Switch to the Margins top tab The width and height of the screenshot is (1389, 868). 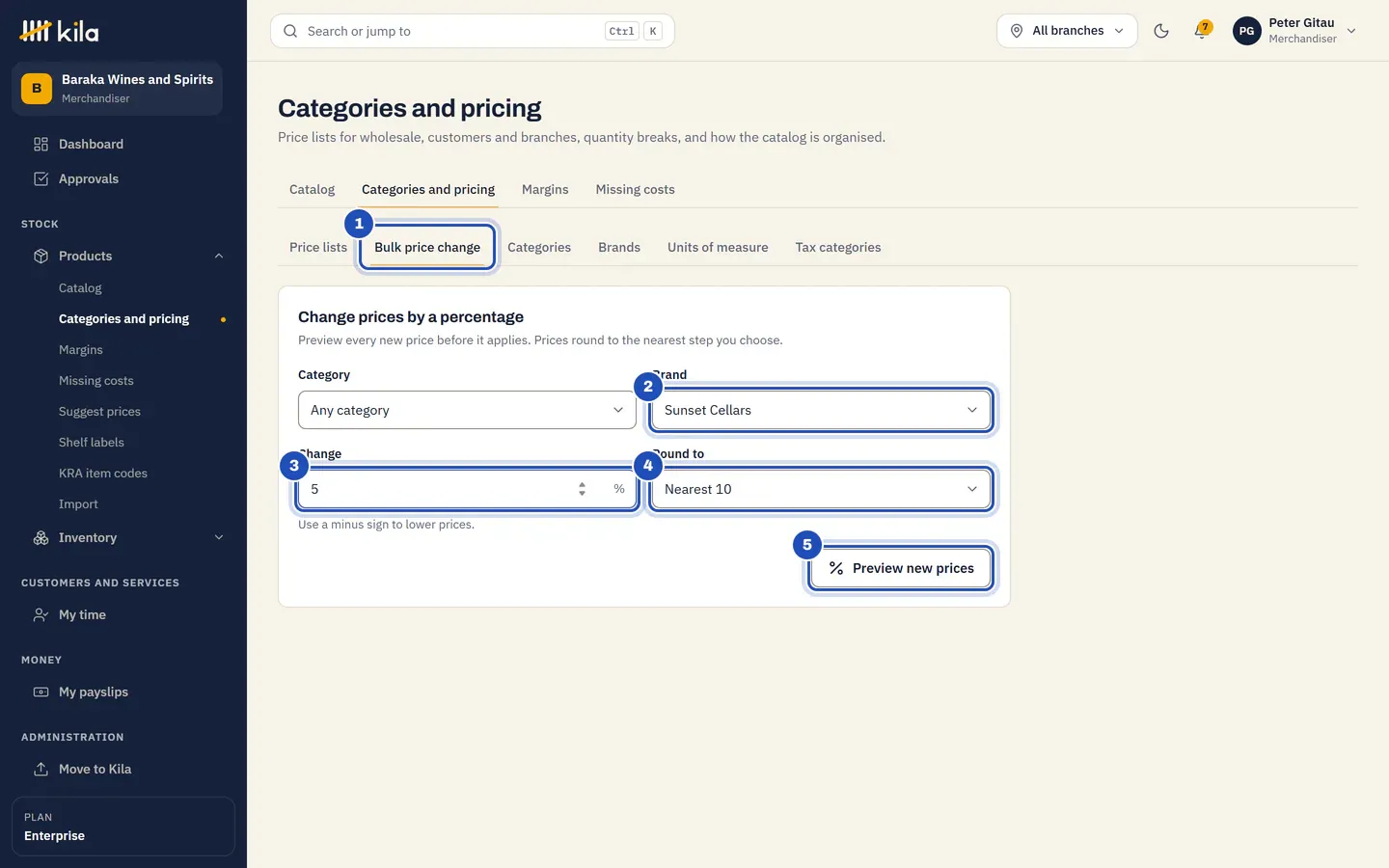[x=545, y=189]
